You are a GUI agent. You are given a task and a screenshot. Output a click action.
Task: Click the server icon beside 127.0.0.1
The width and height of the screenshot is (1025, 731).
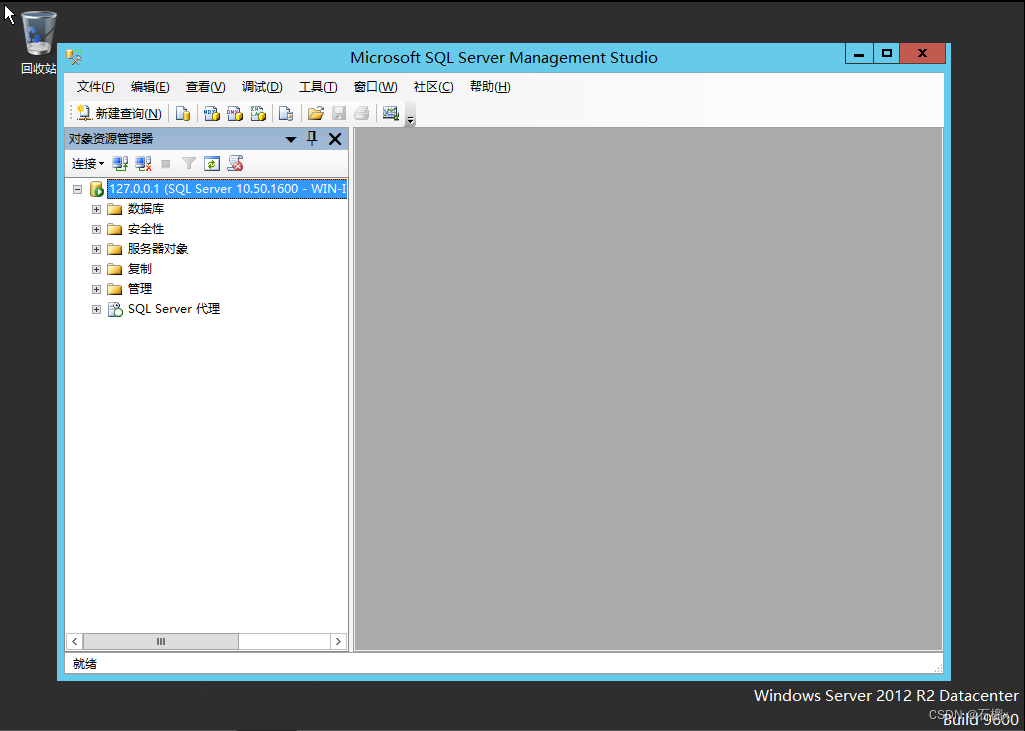[97, 189]
